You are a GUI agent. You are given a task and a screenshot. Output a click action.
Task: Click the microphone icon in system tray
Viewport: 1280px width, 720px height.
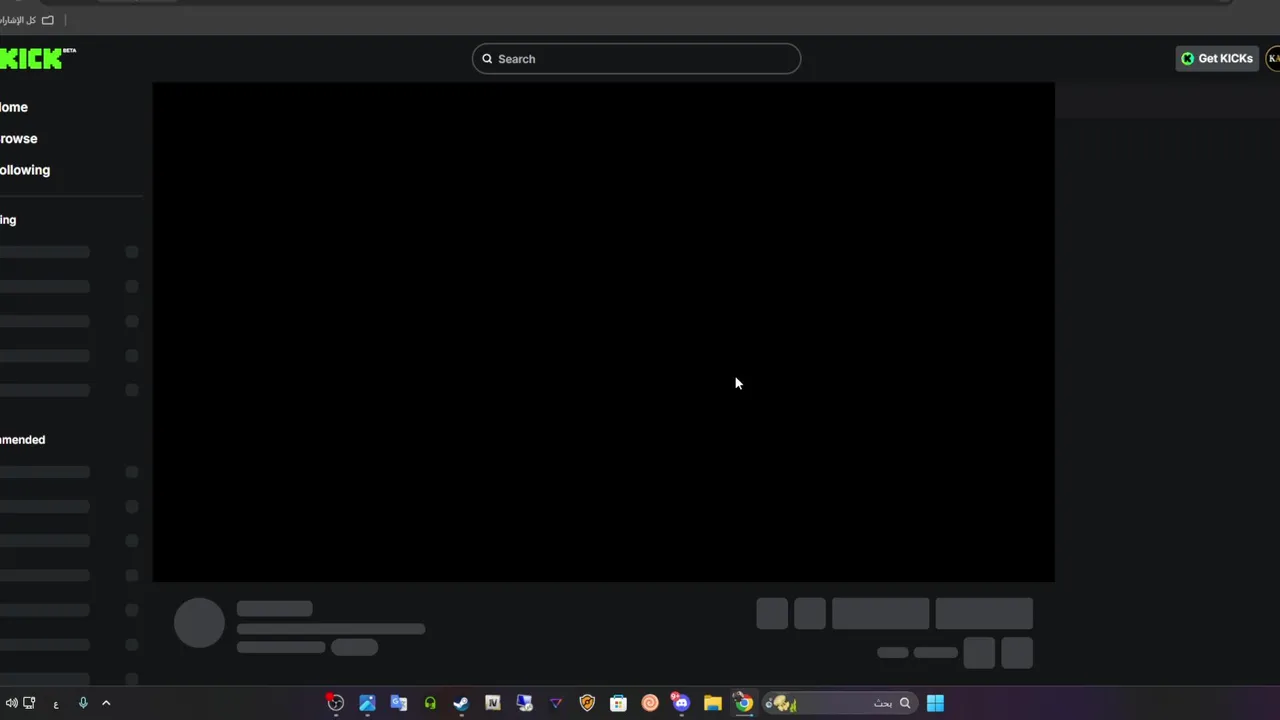pos(83,703)
